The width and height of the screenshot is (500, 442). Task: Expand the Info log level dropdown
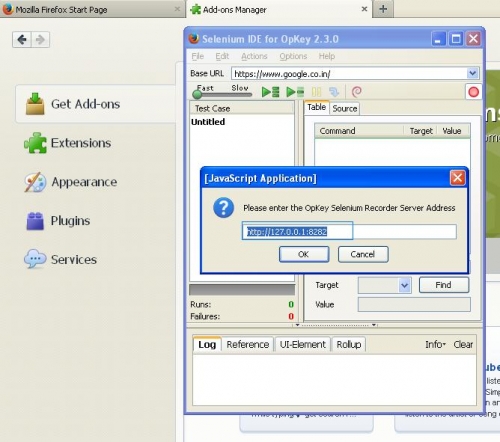(435, 344)
